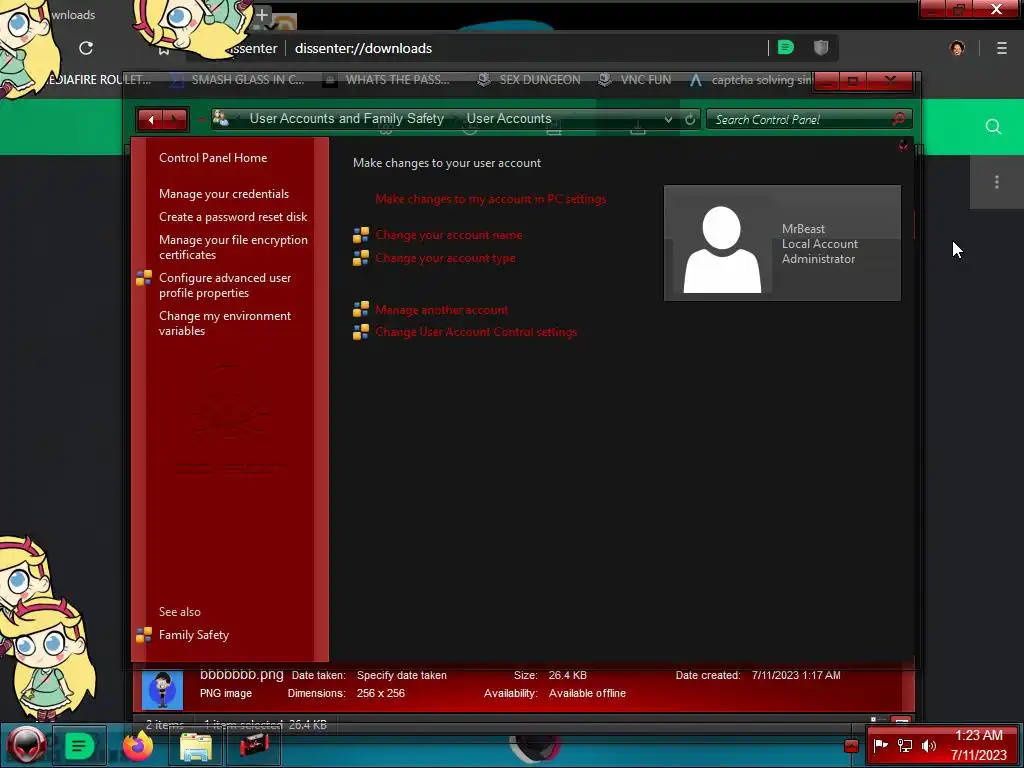Open the 'WHATS THE PASS...' bookmark
Image resolution: width=1024 pixels, height=768 pixels.
coord(387,80)
